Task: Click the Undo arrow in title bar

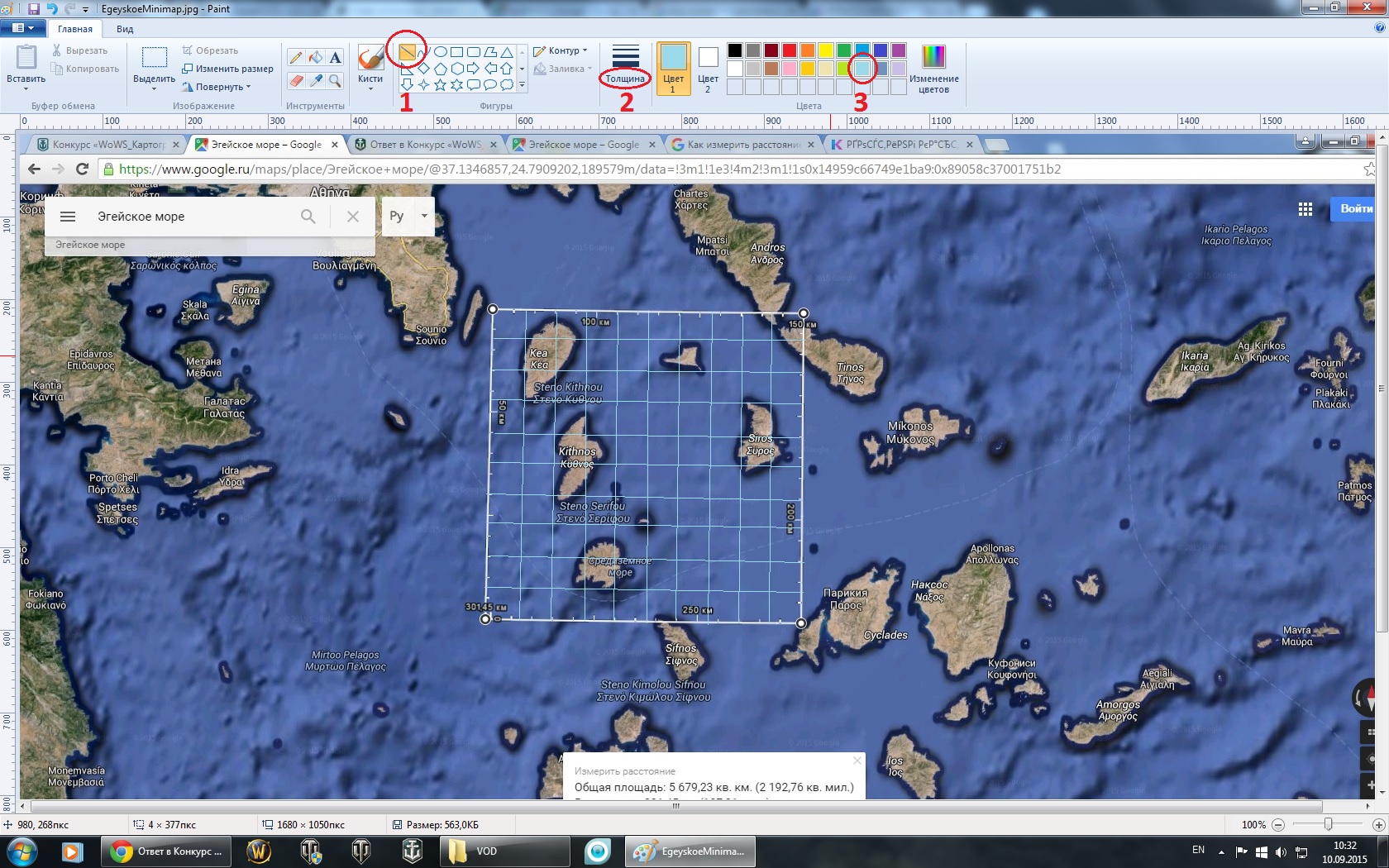Action: click(x=52, y=8)
